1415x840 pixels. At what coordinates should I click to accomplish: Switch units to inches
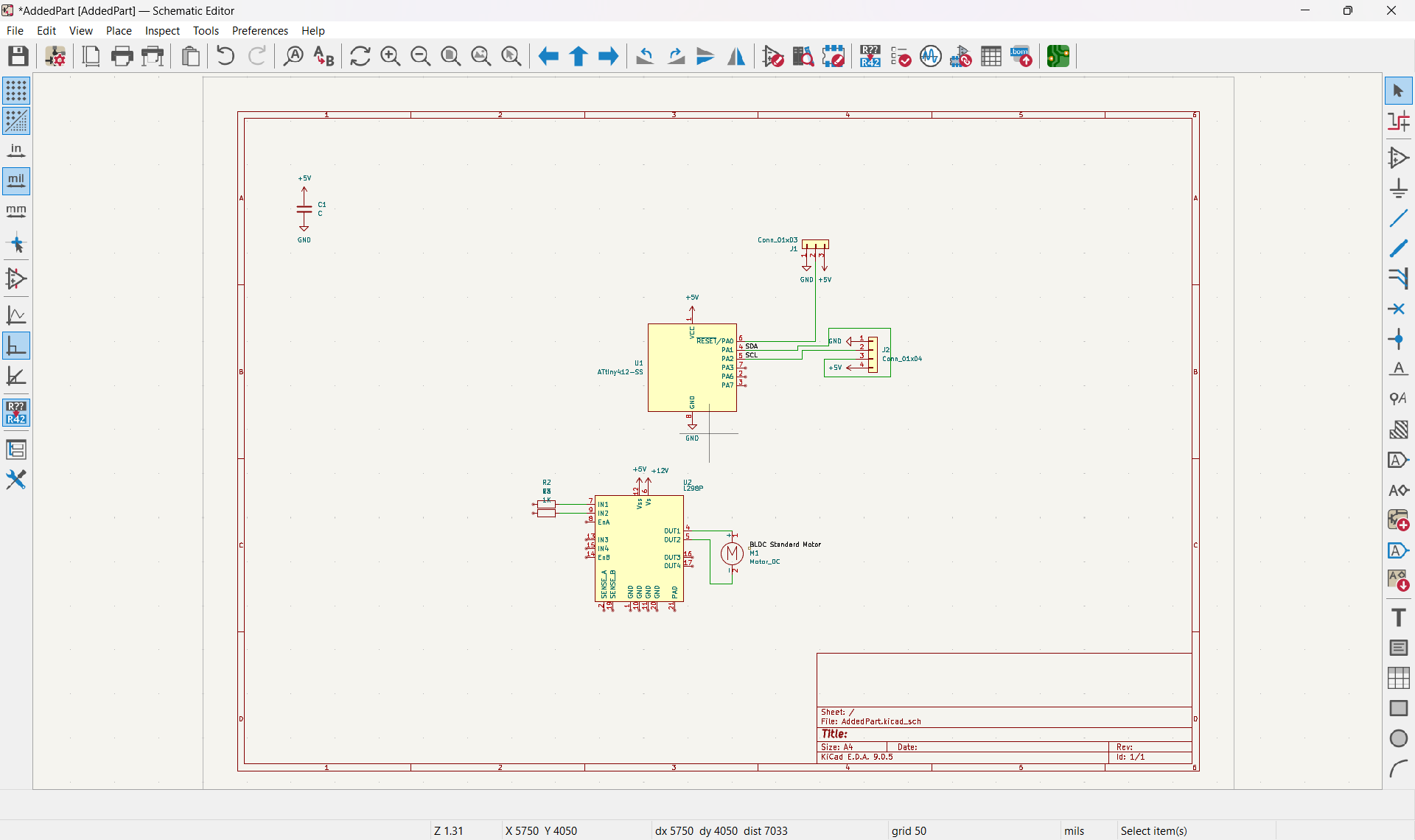click(x=16, y=151)
